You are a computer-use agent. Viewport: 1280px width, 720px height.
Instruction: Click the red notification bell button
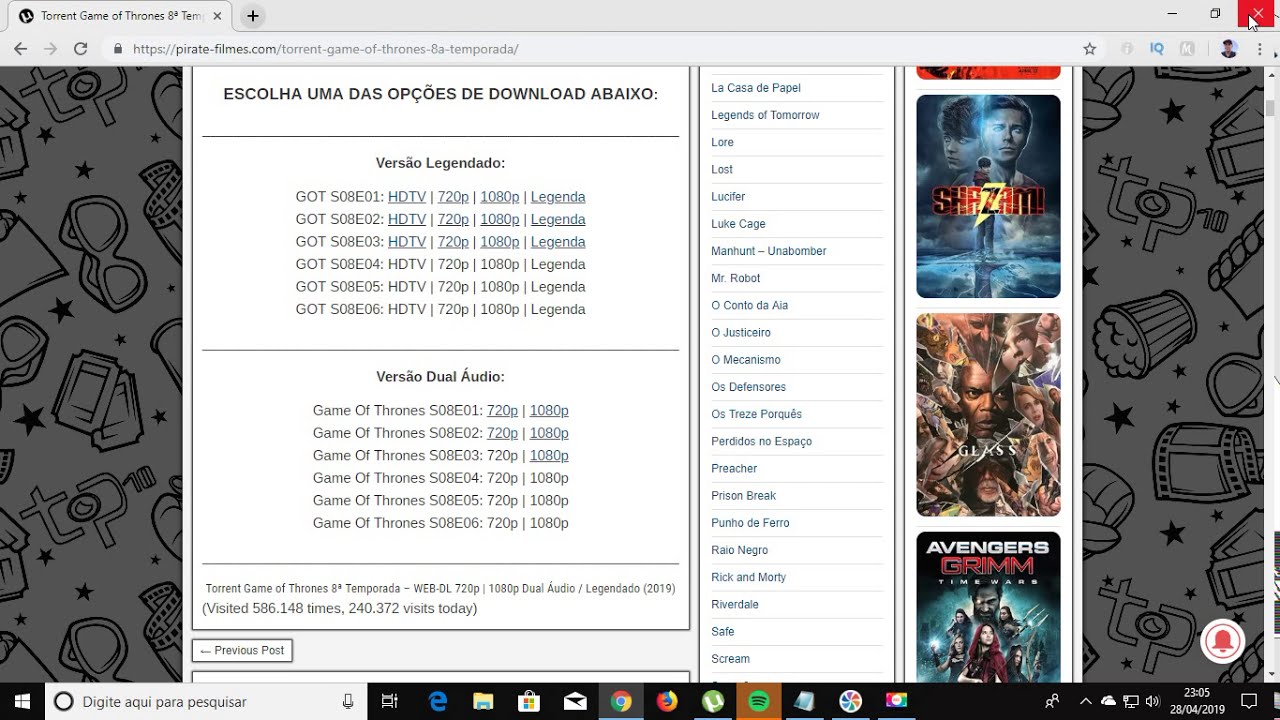(x=1221, y=641)
